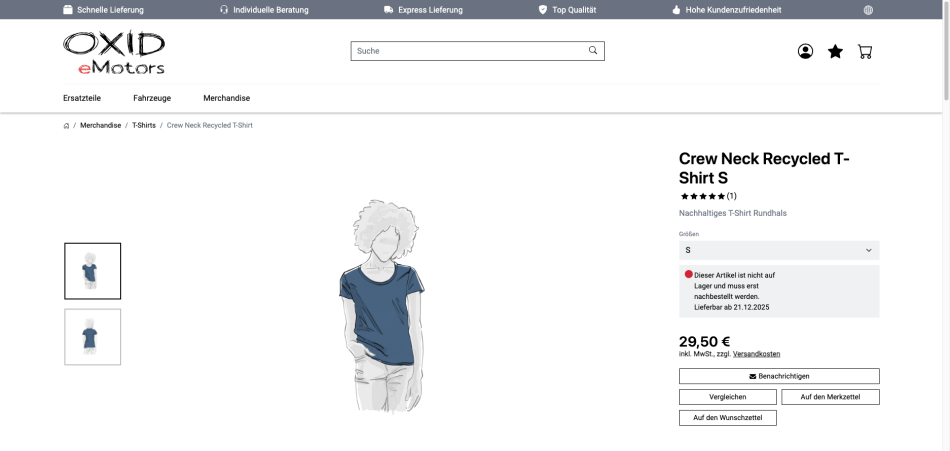Click the Vergleichen button
Image resolution: width=950 pixels, height=451 pixels.
click(727, 397)
